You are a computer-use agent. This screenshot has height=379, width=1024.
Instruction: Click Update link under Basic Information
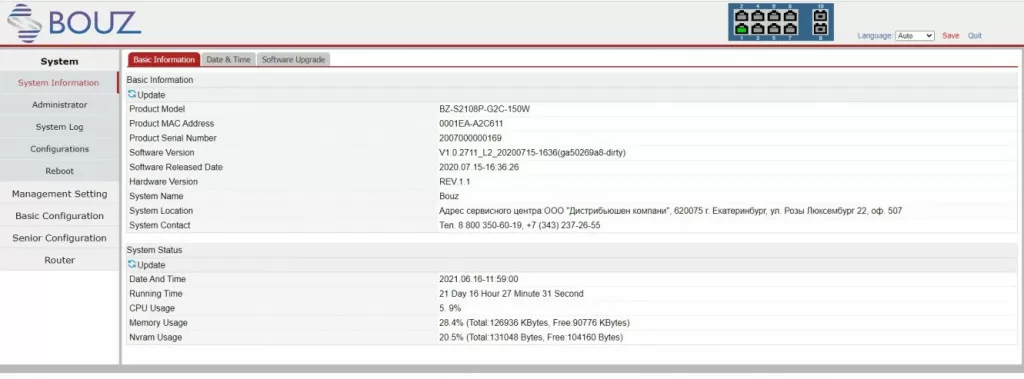(151, 95)
